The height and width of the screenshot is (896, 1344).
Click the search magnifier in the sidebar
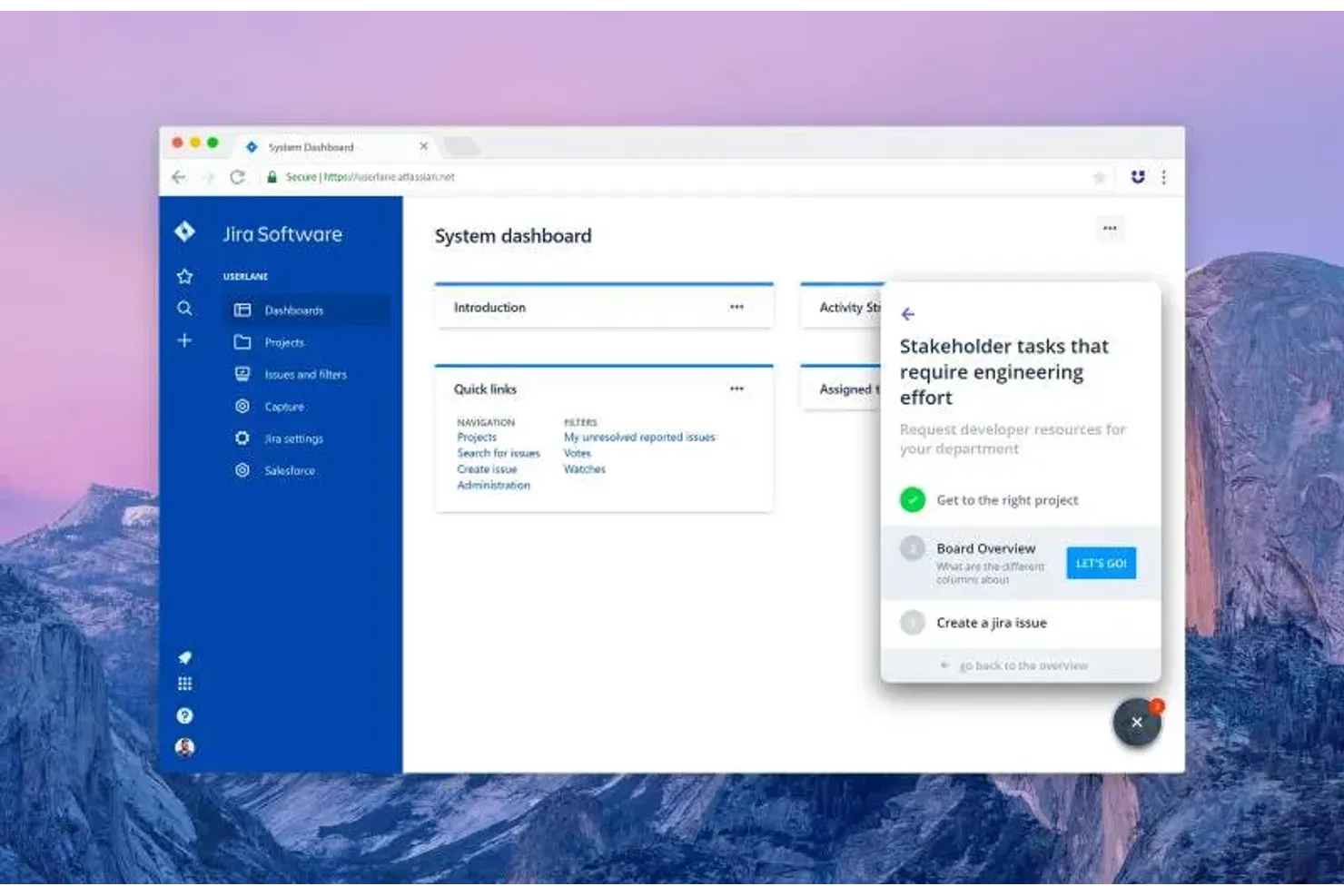tap(184, 309)
